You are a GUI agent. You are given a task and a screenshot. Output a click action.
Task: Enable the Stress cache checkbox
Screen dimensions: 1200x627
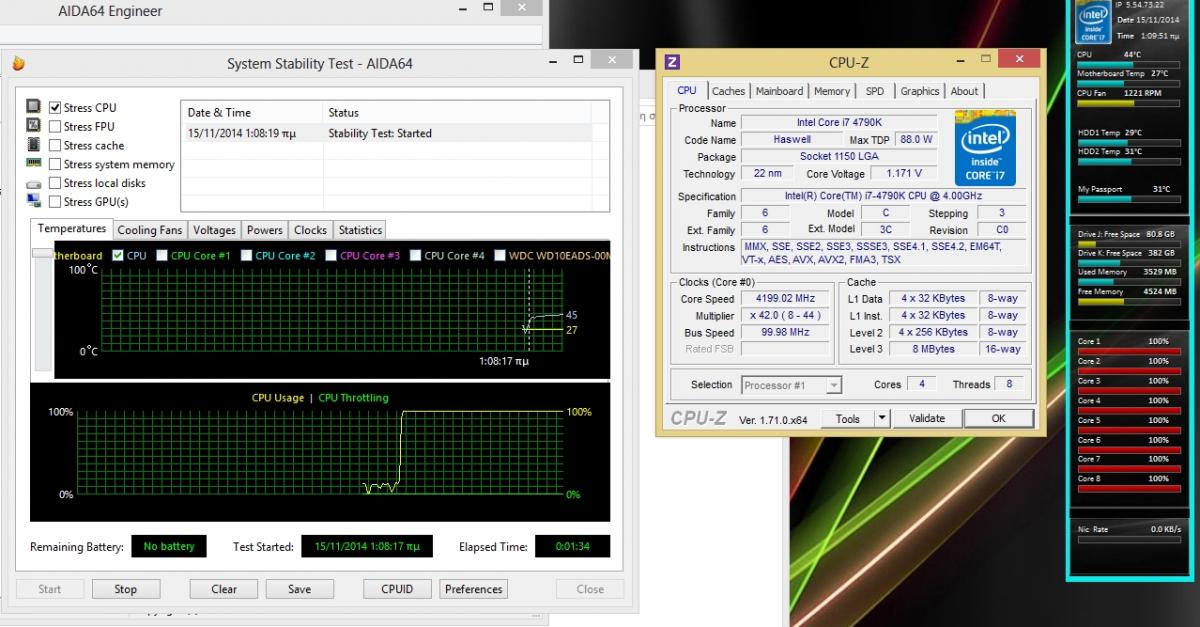pos(55,145)
